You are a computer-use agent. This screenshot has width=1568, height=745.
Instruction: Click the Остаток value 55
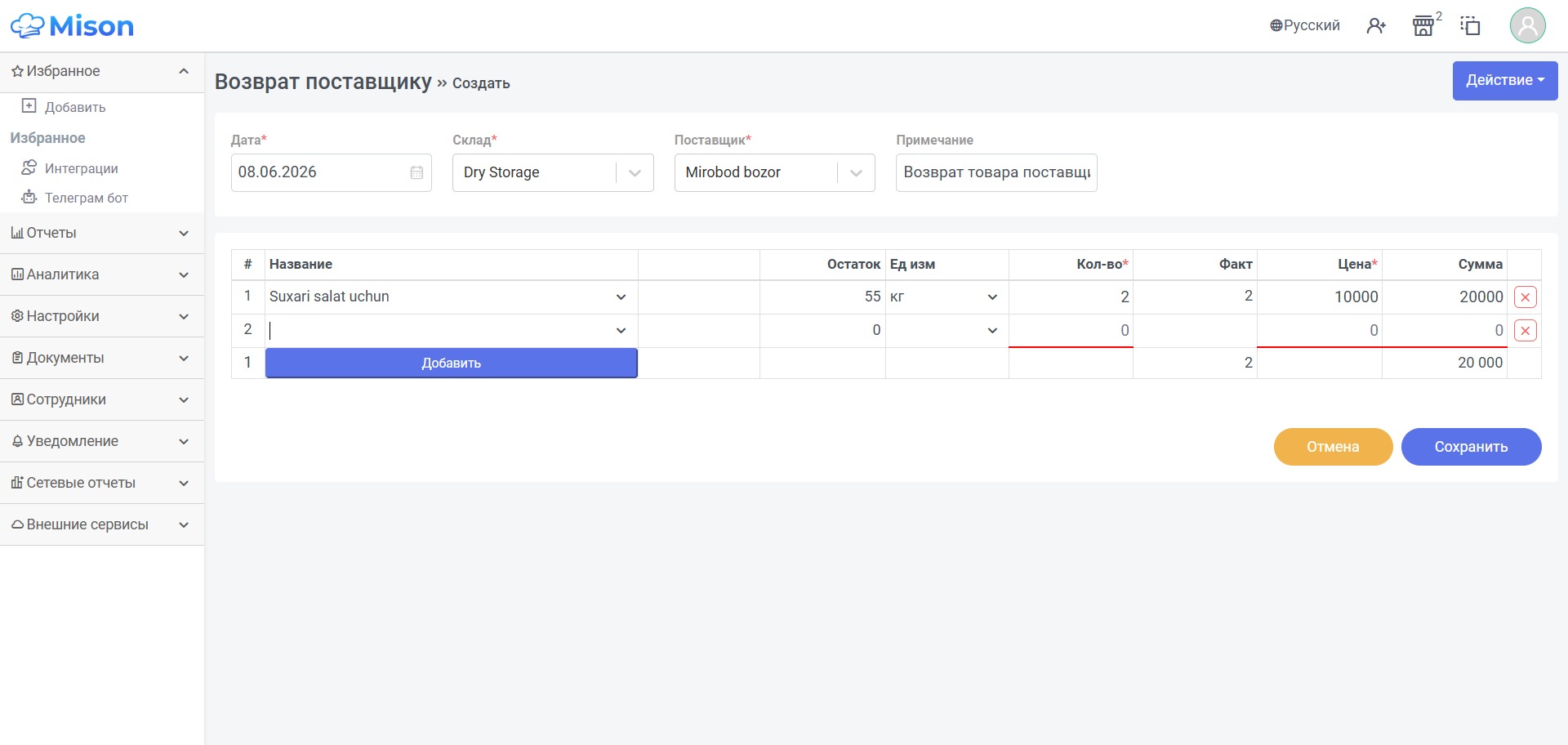coord(872,297)
